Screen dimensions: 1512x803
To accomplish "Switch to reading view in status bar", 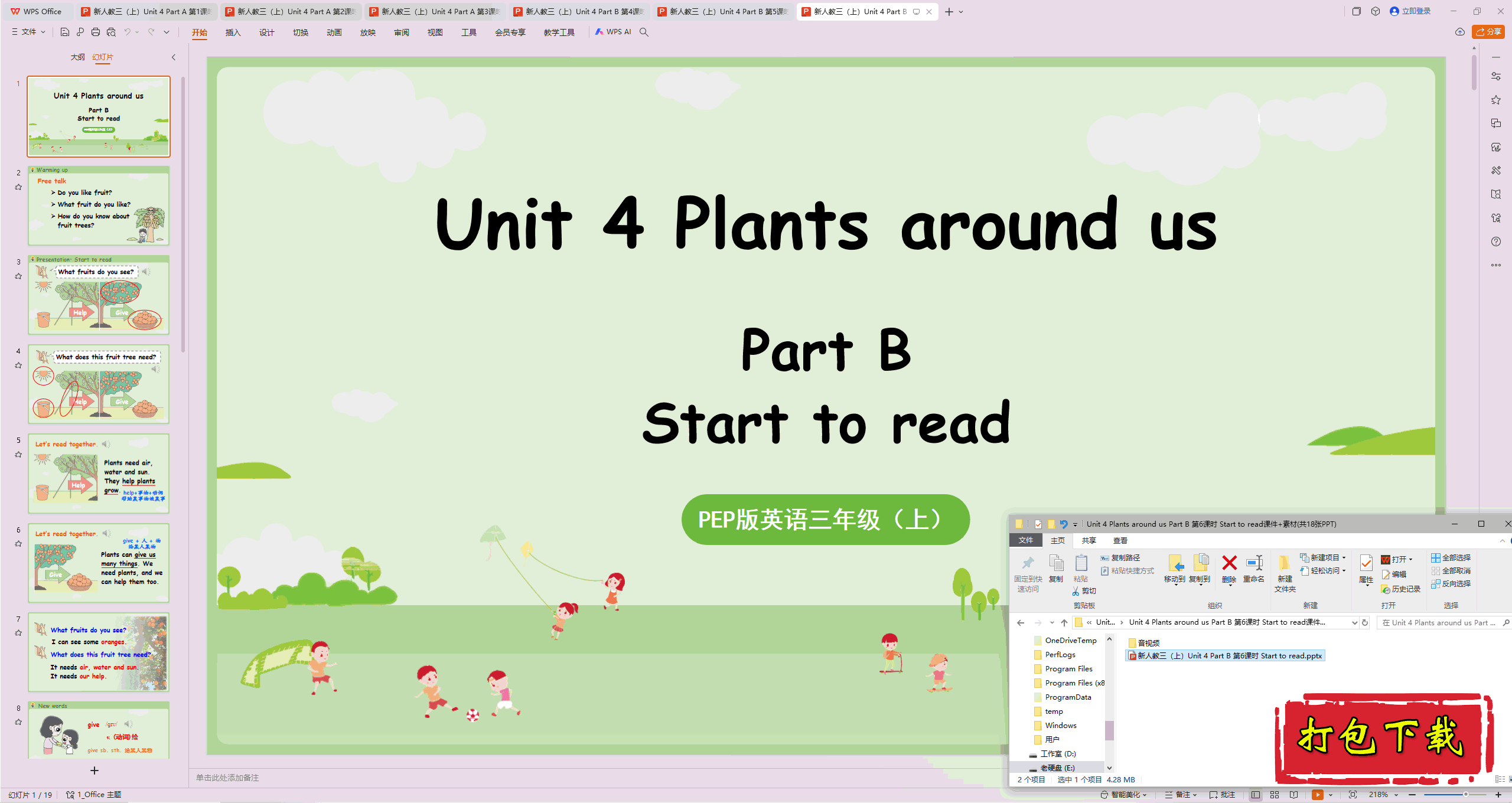I will 1294,795.
